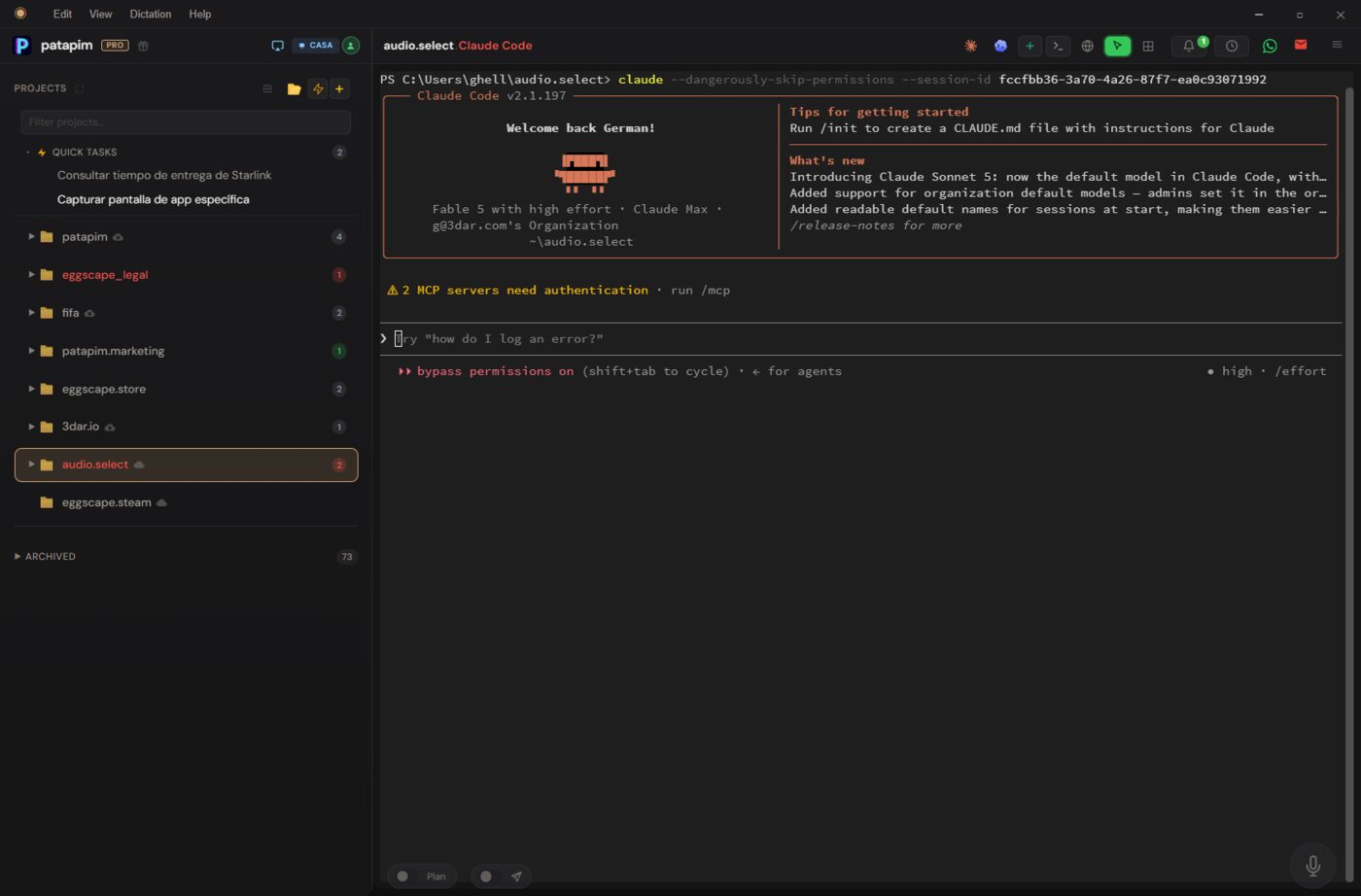Click the green plus new-session button
Screen dimensions: 1361x896
(1029, 46)
